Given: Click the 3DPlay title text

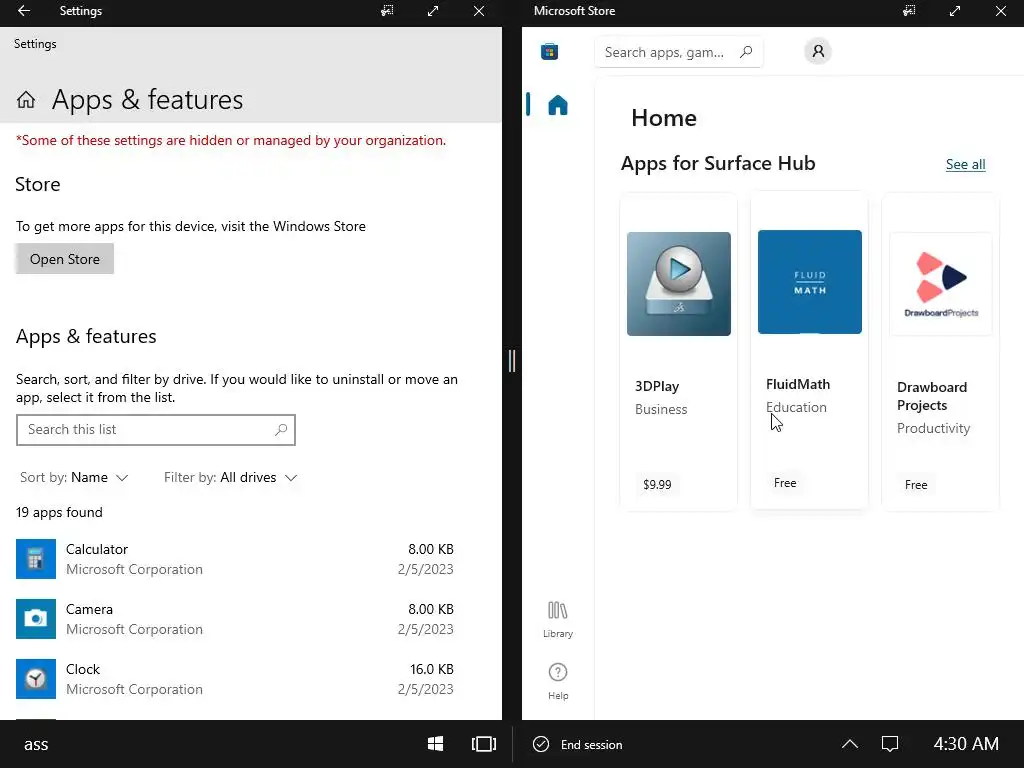Looking at the screenshot, I should tap(657, 386).
